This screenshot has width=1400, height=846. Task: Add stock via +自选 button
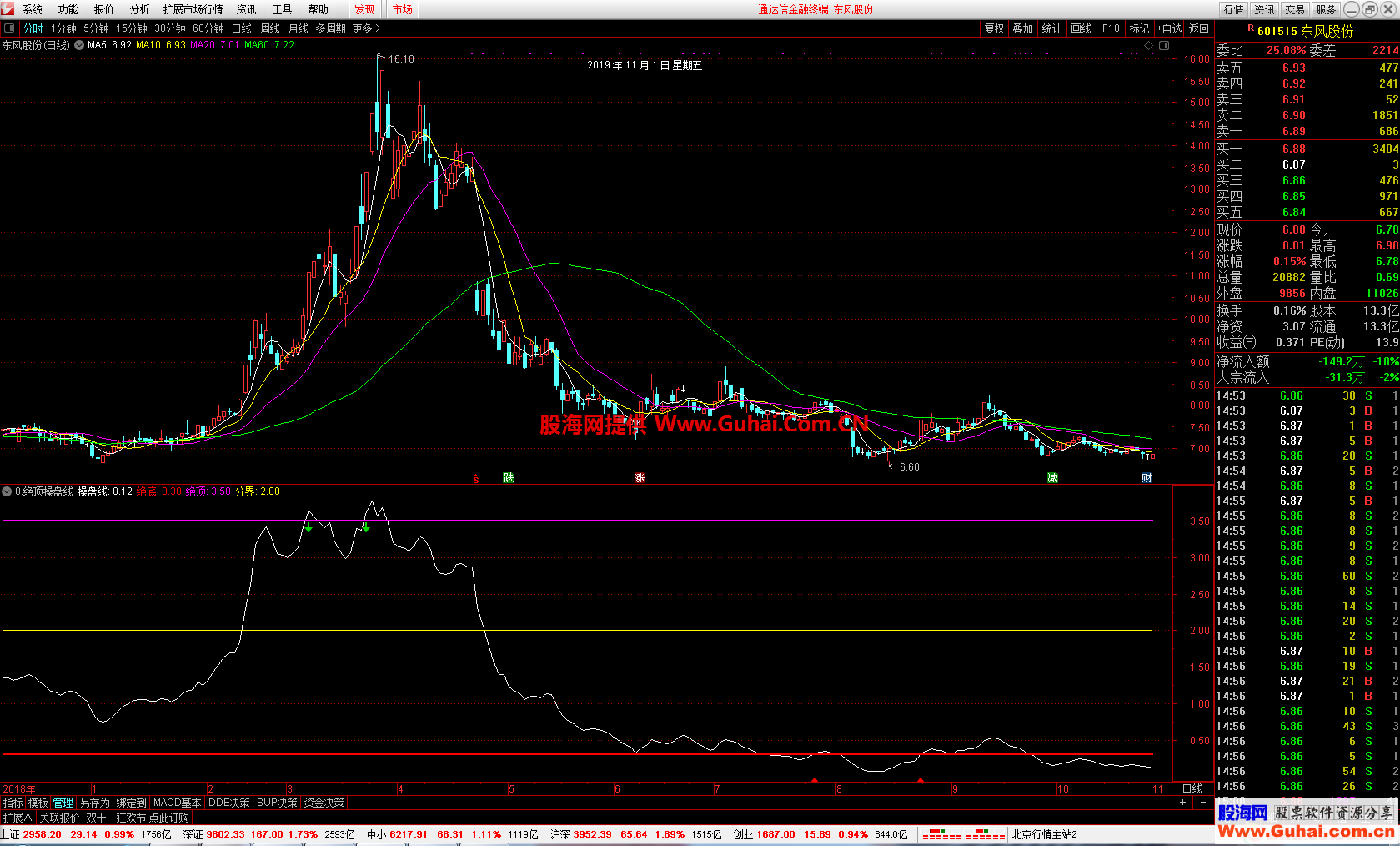pos(1169,28)
